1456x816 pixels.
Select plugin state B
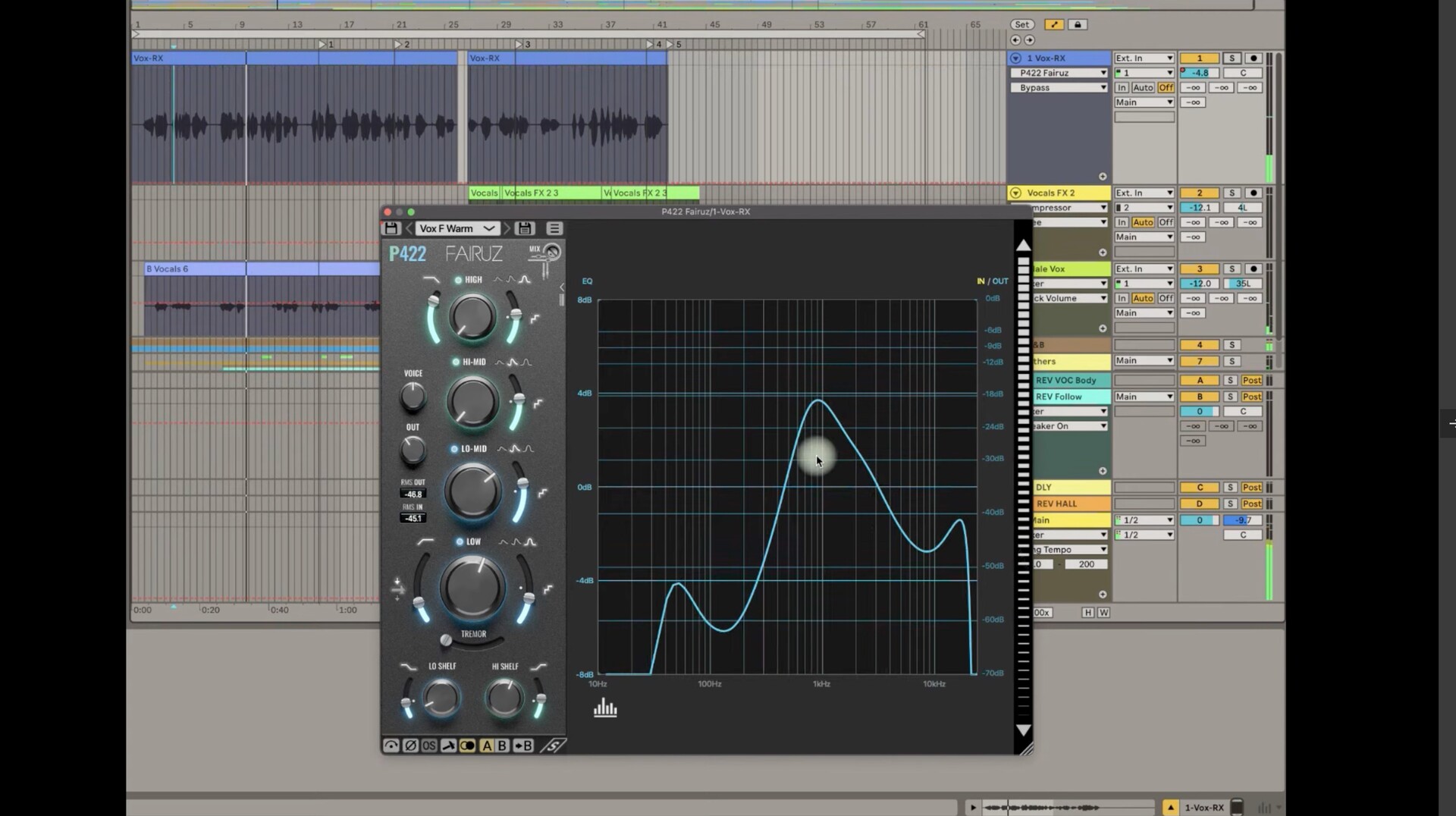click(x=501, y=745)
